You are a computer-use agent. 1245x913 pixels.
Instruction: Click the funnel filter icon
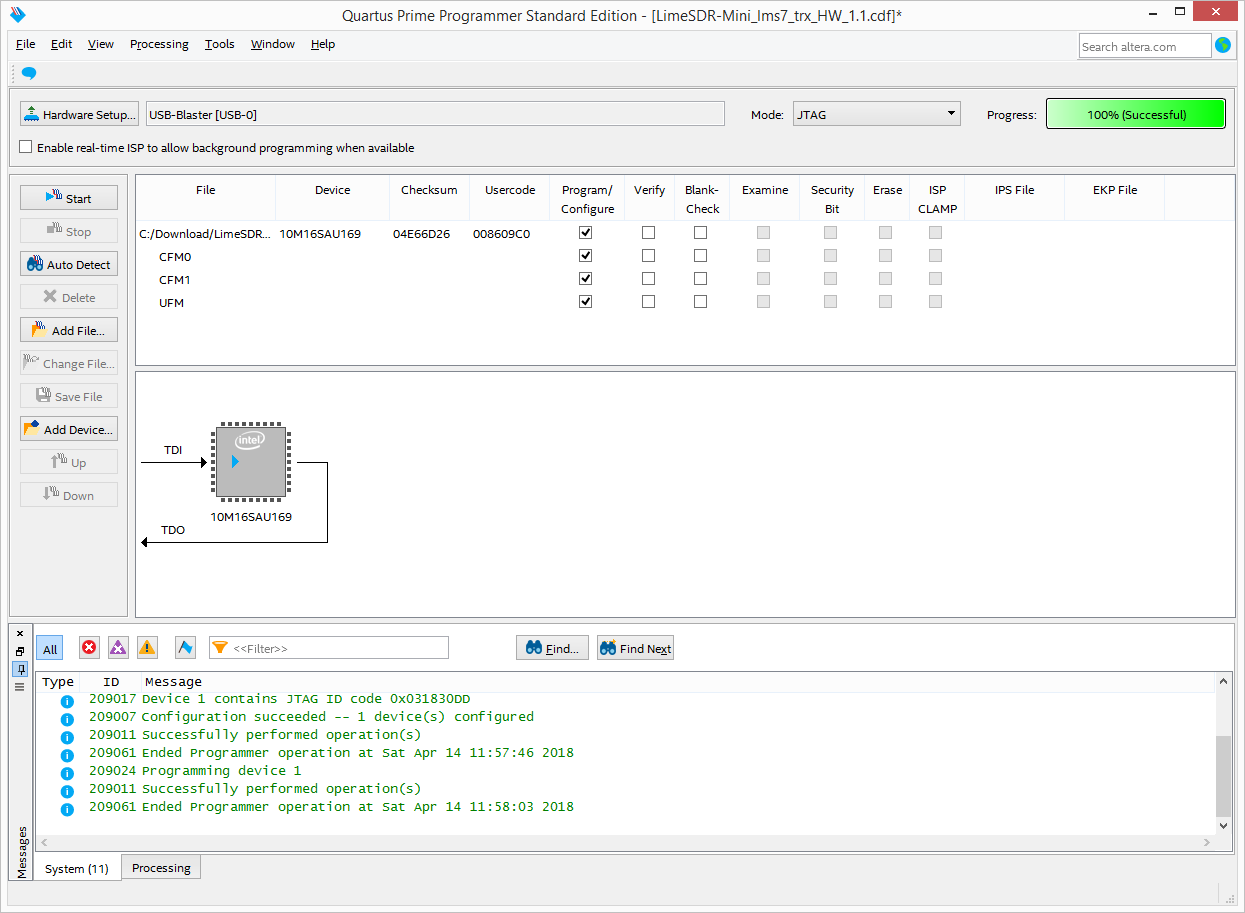220,648
